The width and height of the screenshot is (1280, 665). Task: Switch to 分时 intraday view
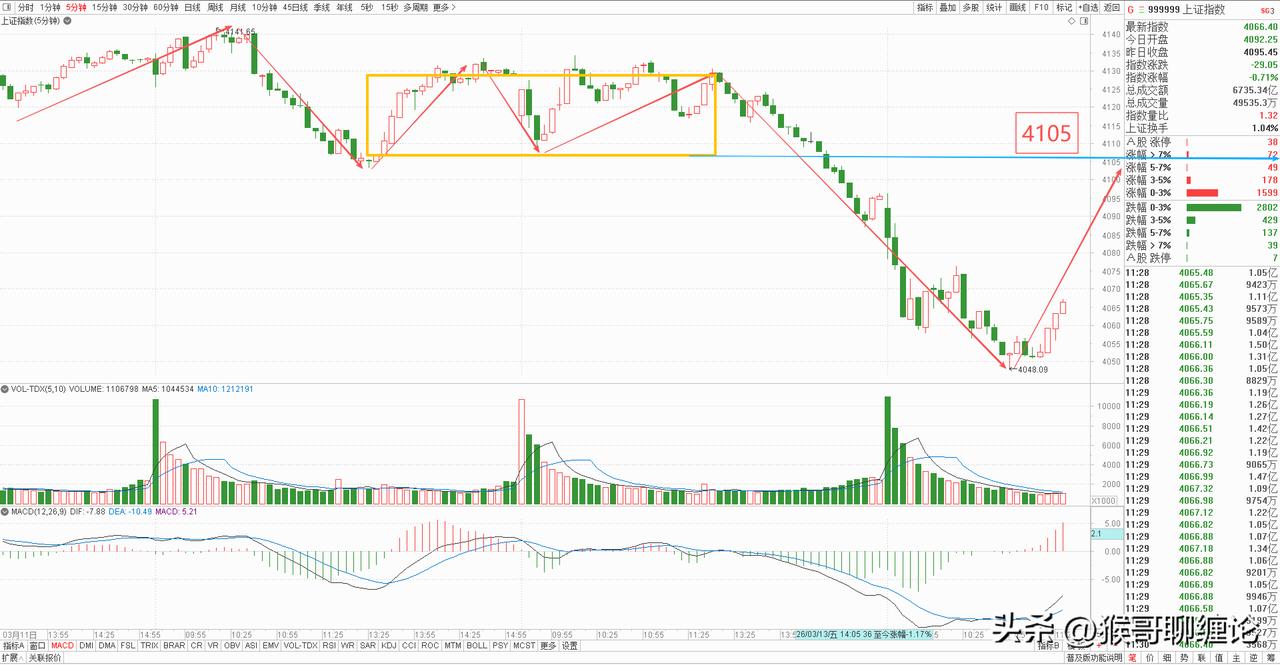(x=26, y=7)
